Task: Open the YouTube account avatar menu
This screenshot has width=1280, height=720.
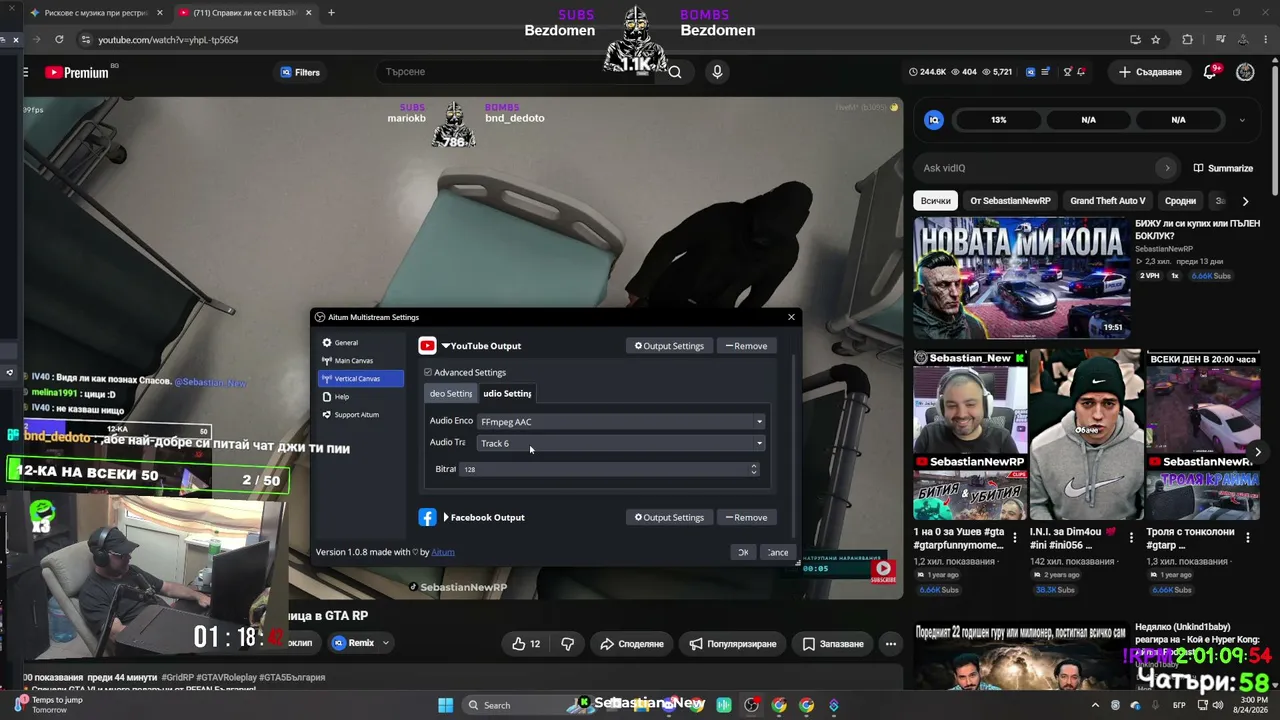Action: tap(1245, 72)
